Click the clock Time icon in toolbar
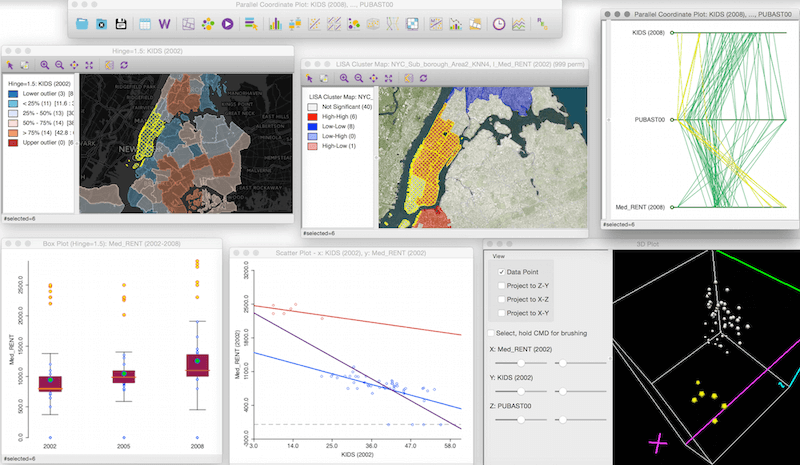Image resolution: width=800 pixels, height=465 pixels. pyautogui.click(x=498, y=24)
